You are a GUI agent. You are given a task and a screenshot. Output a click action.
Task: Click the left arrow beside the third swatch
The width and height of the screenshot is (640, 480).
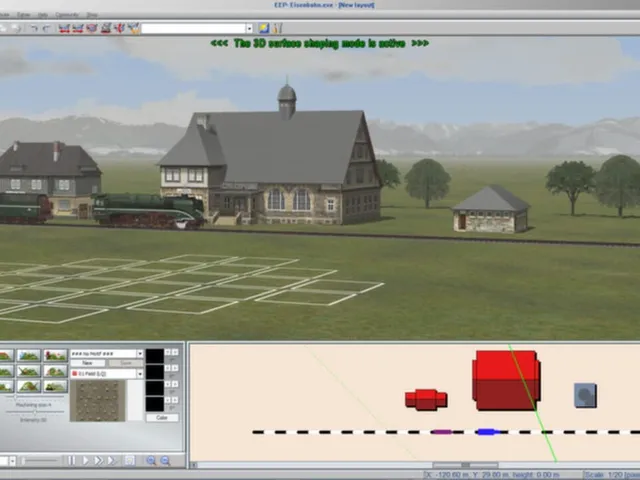click(x=168, y=384)
